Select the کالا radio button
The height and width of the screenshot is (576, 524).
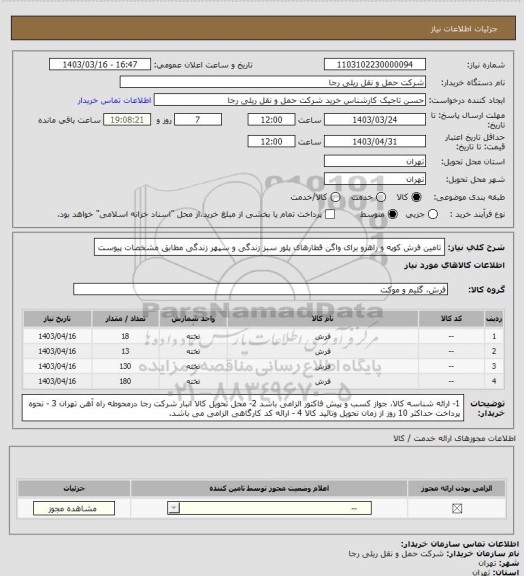(x=416, y=197)
